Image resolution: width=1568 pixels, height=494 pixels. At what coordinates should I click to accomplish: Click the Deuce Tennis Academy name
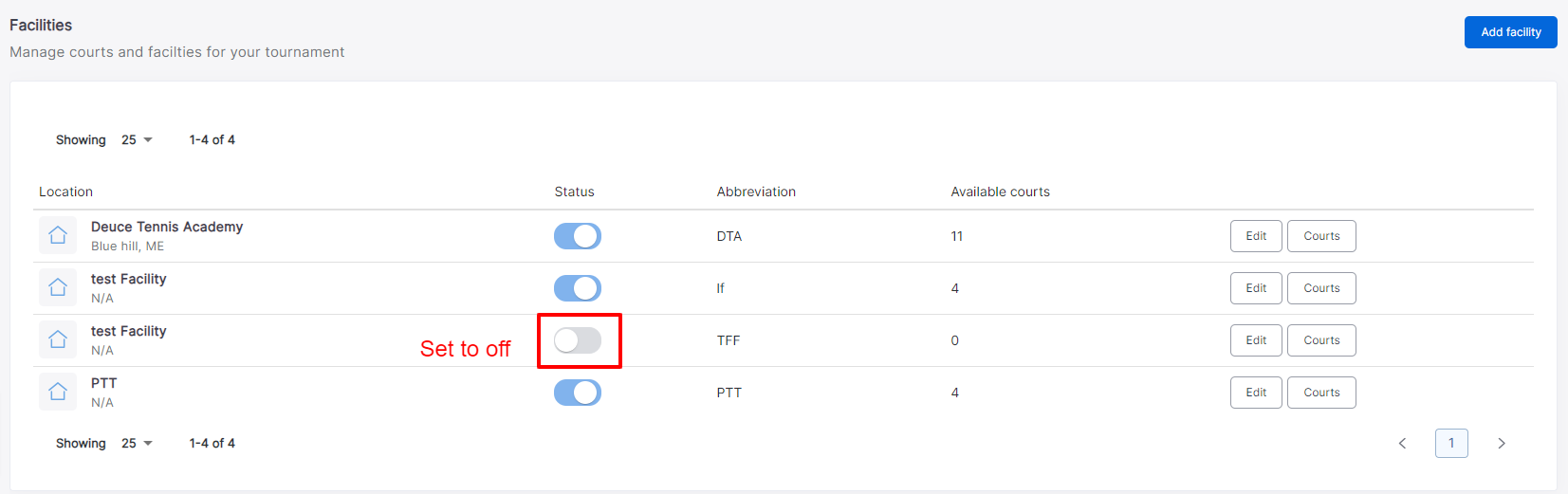[167, 227]
